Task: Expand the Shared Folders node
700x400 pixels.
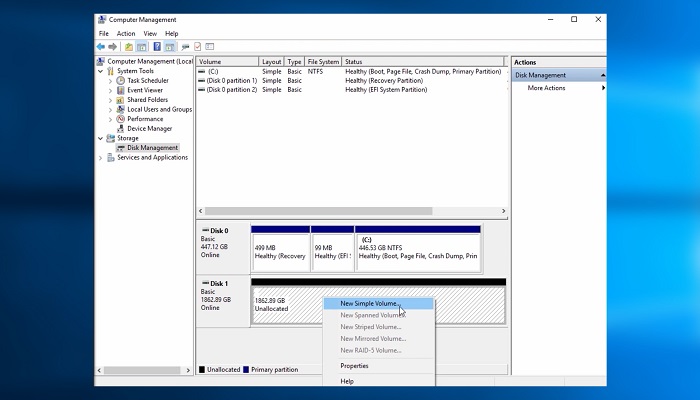Action: (110, 100)
